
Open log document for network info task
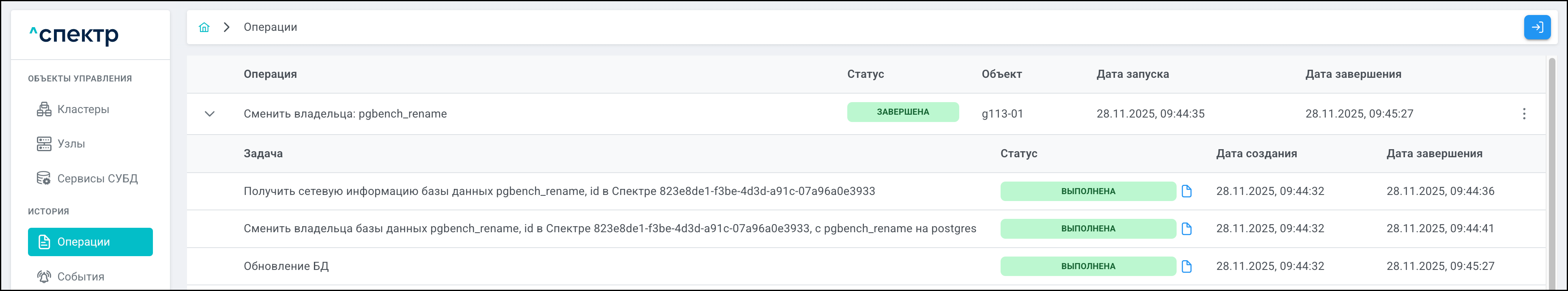point(1186,191)
